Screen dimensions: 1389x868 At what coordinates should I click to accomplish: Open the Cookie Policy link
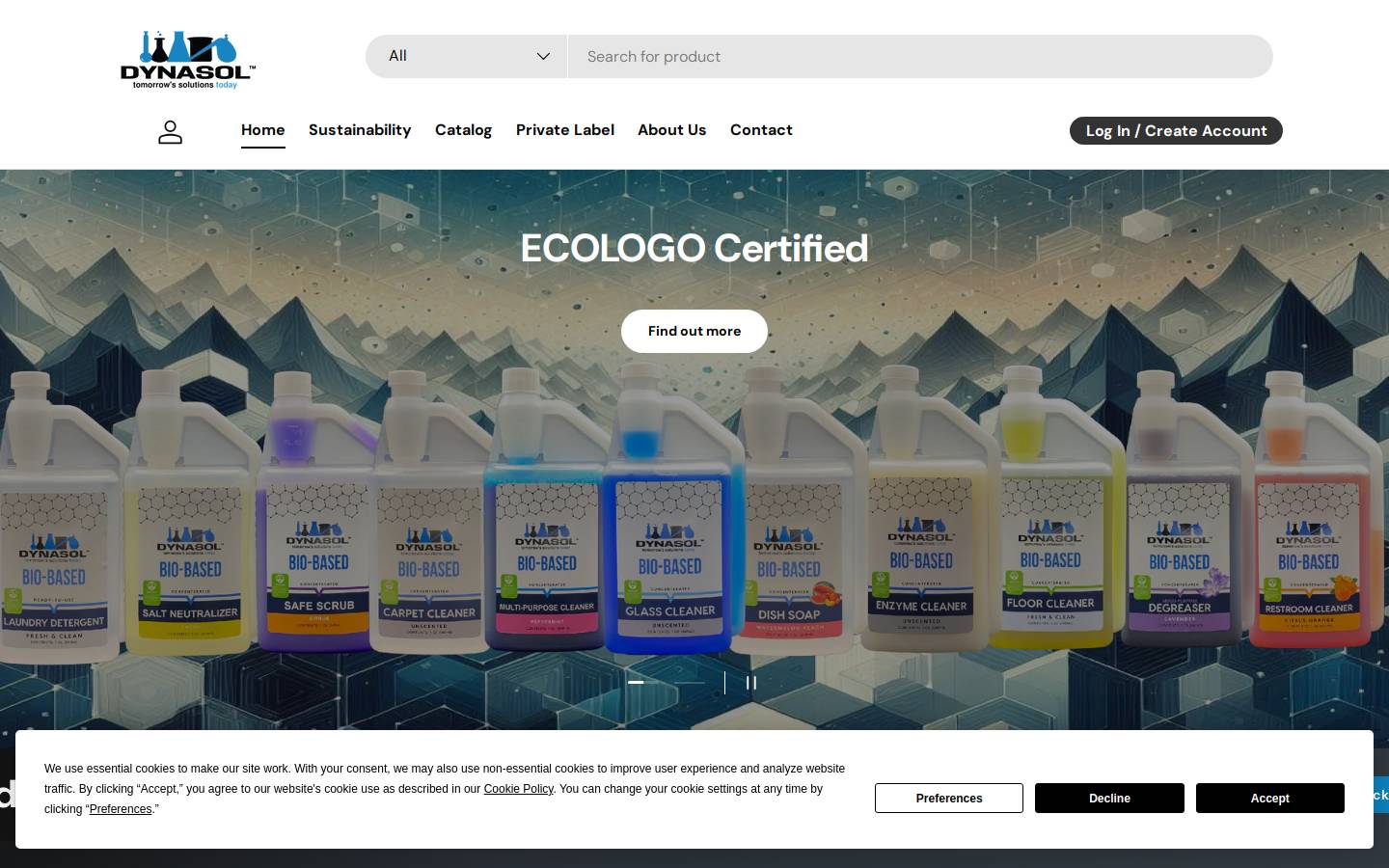519,789
